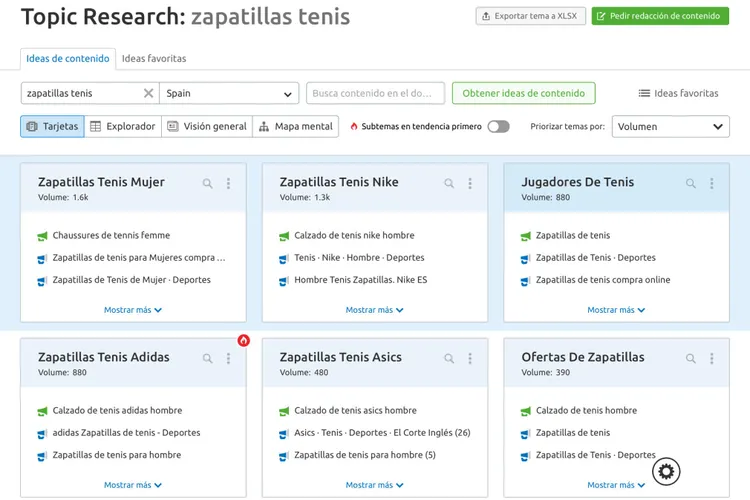Expand Mostrar más on Zapatillas Tenis Adidas card

(133, 485)
